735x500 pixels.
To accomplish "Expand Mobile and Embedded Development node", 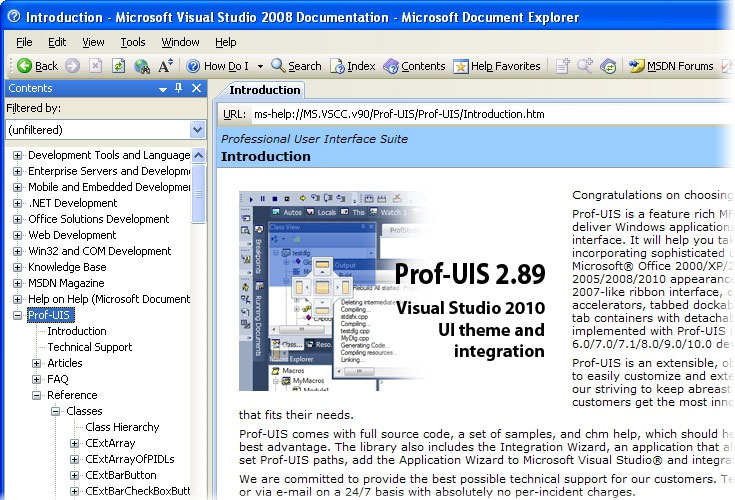I will pos(17,187).
